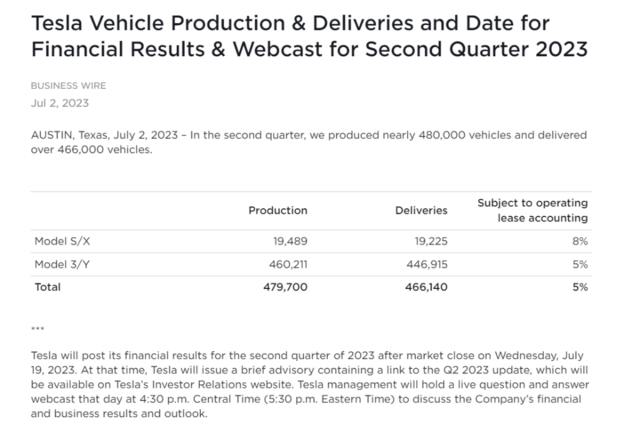This screenshot has width=640, height=426.
Task: Click the 466,140 total deliveries figure
Action: 425,287
